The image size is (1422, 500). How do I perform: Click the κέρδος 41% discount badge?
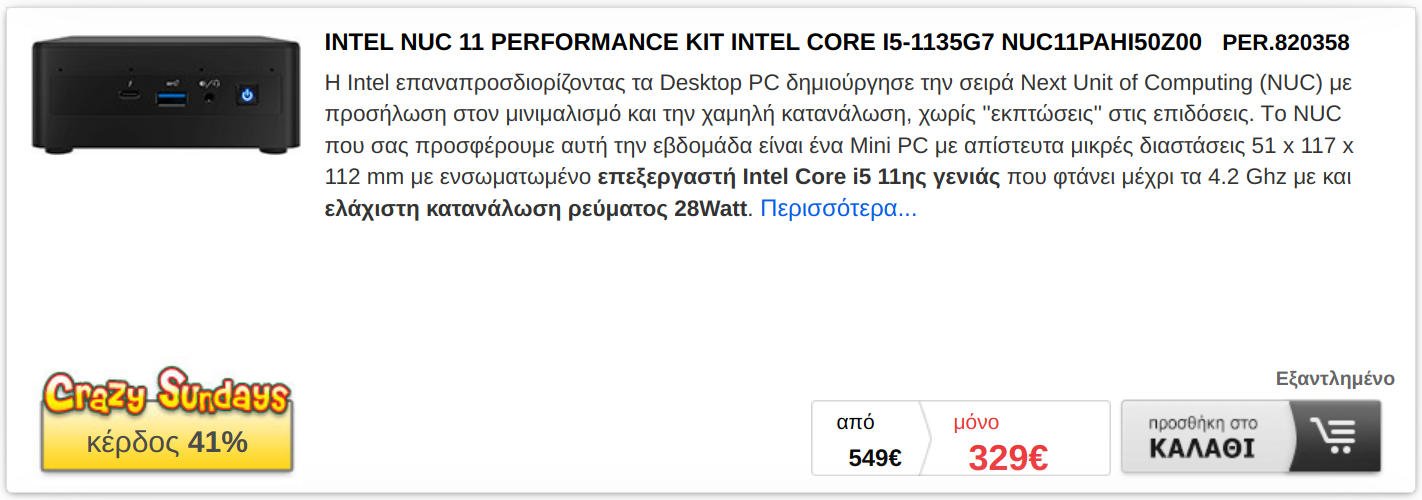click(x=166, y=442)
